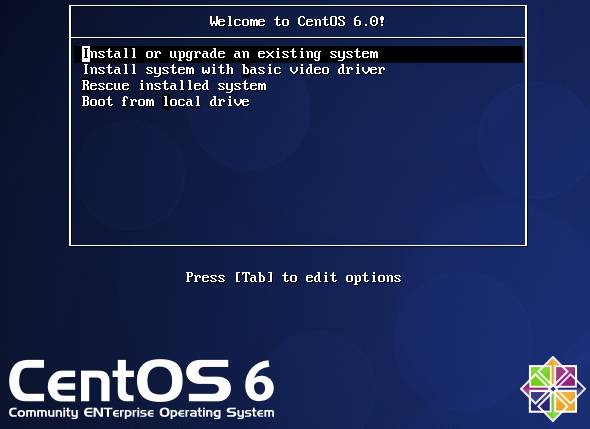This screenshot has width=590, height=429.
Task: Click the large "CentOS 6" wordmark
Action: tap(141, 381)
